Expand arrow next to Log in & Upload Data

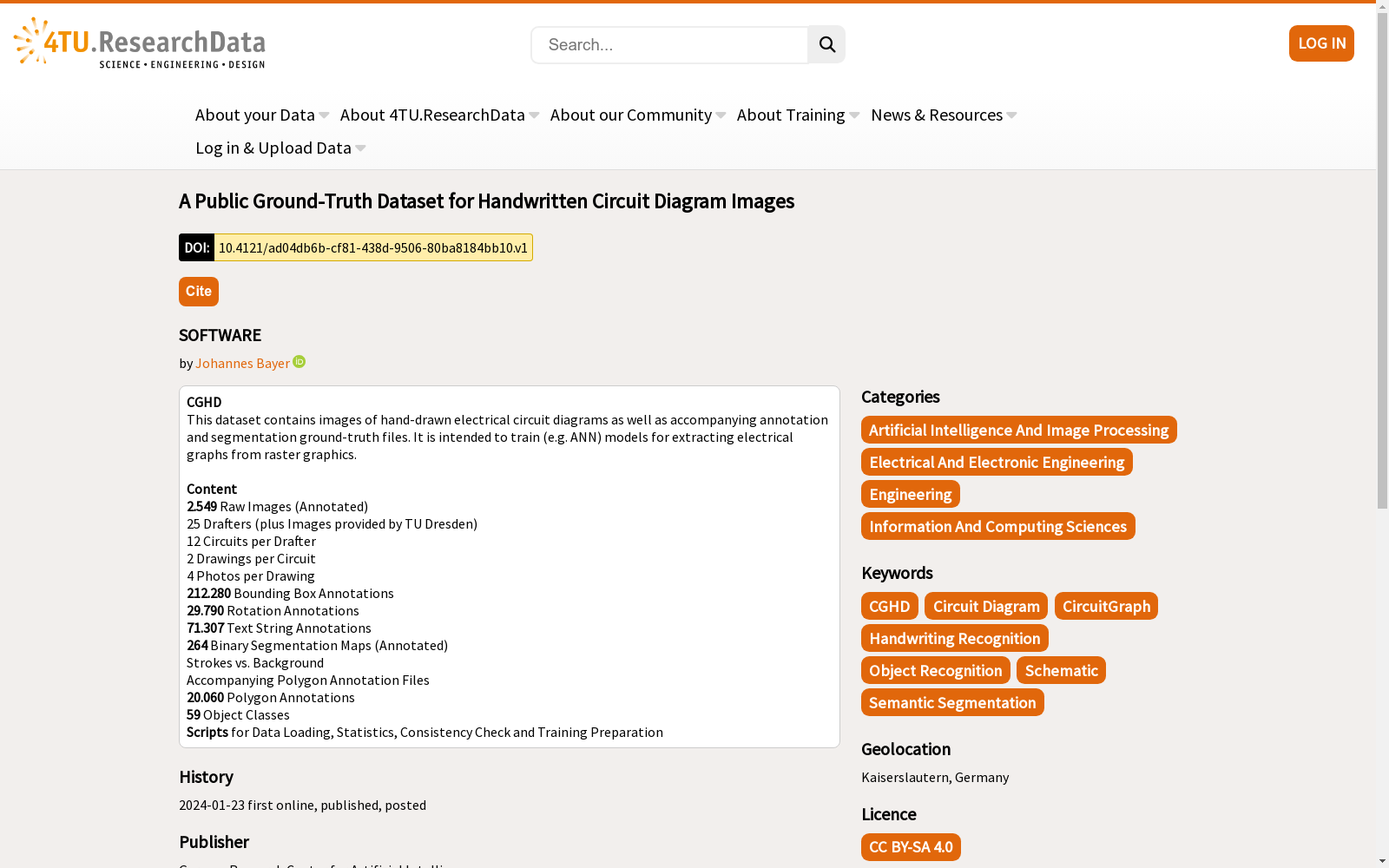(360, 148)
